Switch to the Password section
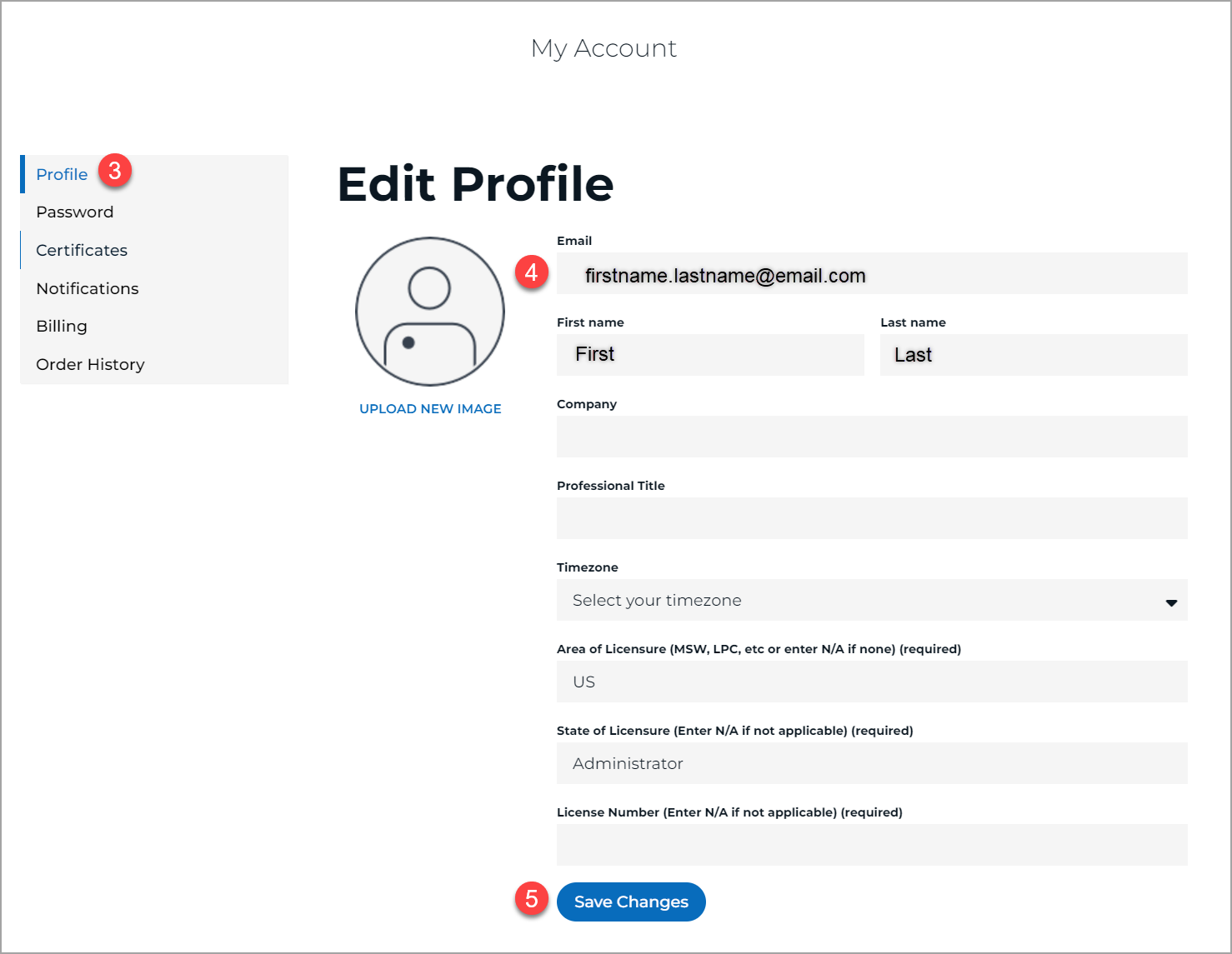 click(x=75, y=212)
